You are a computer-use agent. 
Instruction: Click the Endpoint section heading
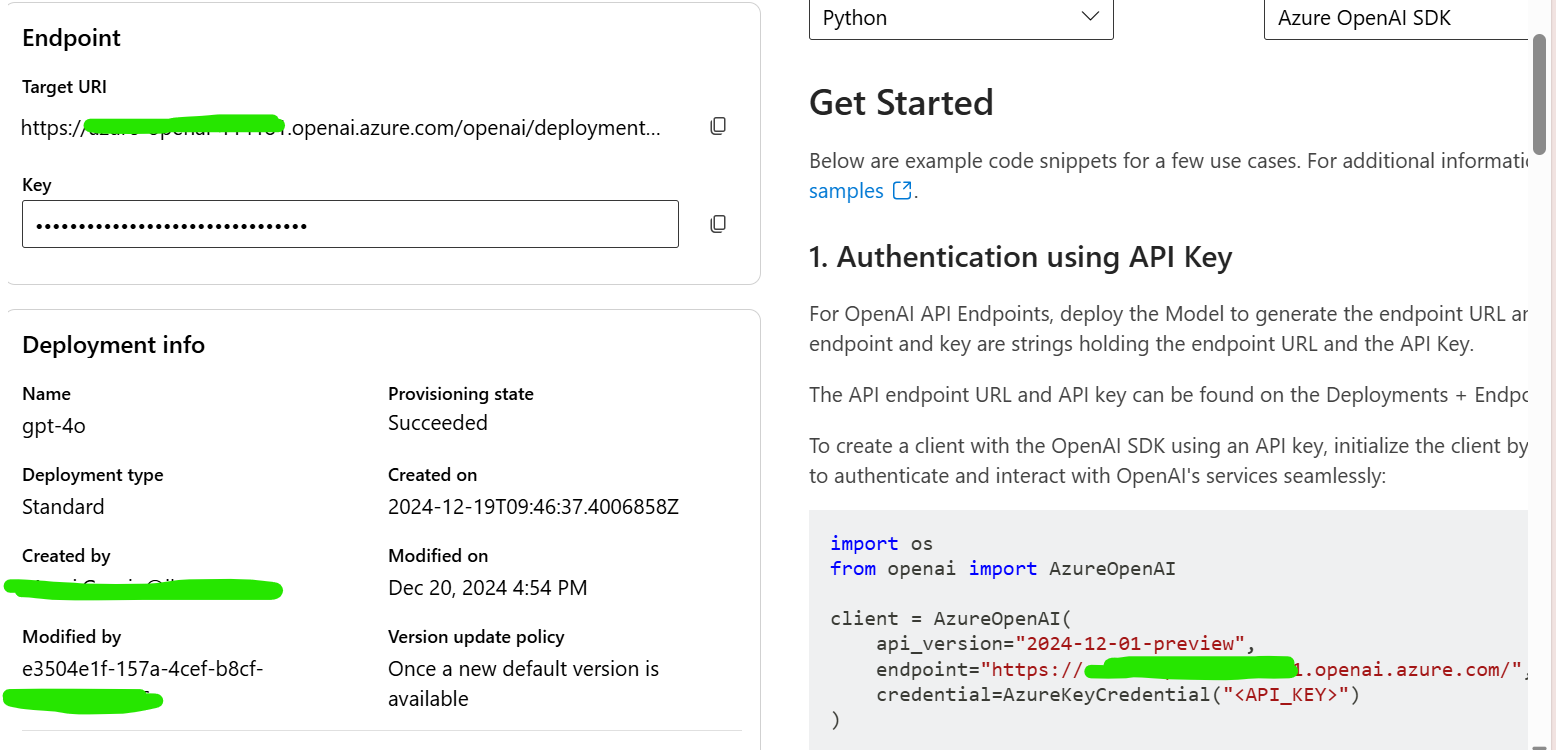pos(71,38)
